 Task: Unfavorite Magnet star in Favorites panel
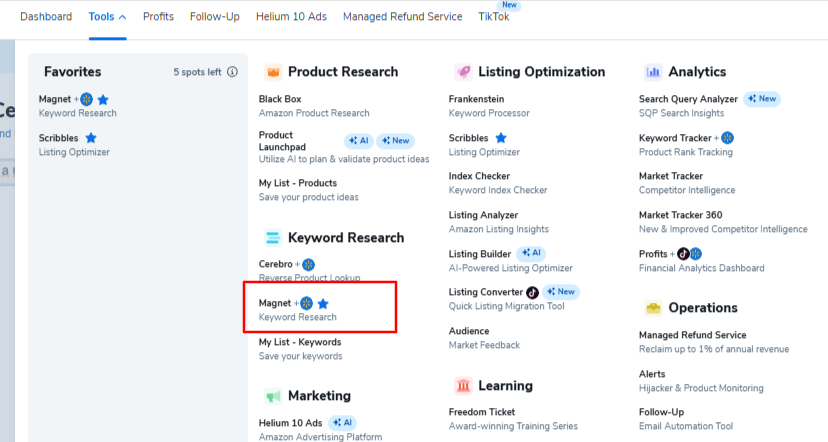pos(103,99)
